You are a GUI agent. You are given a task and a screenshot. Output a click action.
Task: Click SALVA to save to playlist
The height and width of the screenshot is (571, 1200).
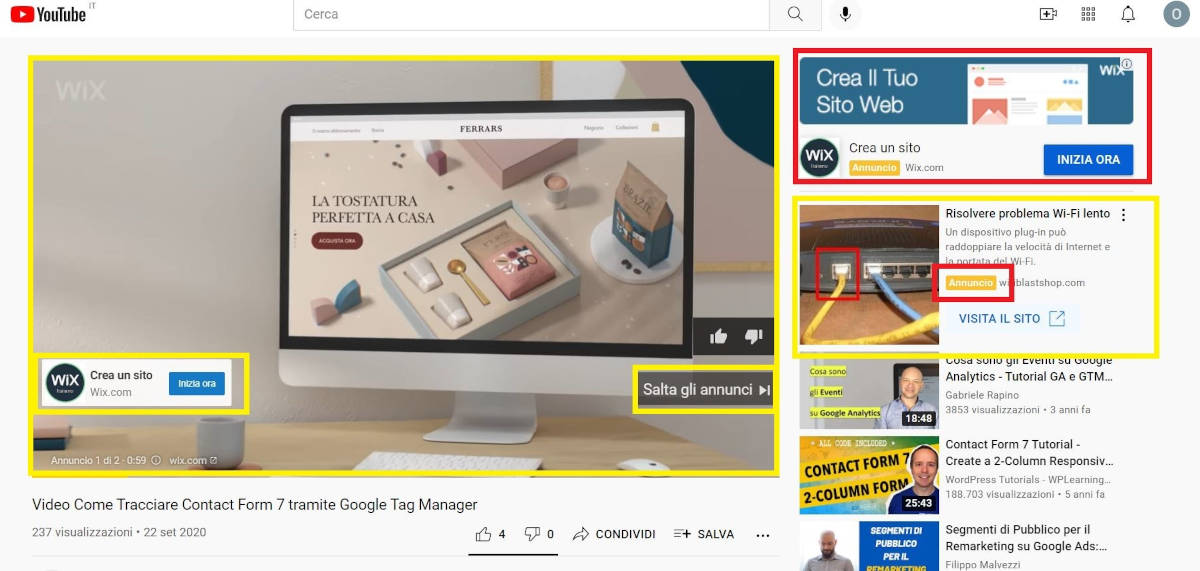point(704,534)
